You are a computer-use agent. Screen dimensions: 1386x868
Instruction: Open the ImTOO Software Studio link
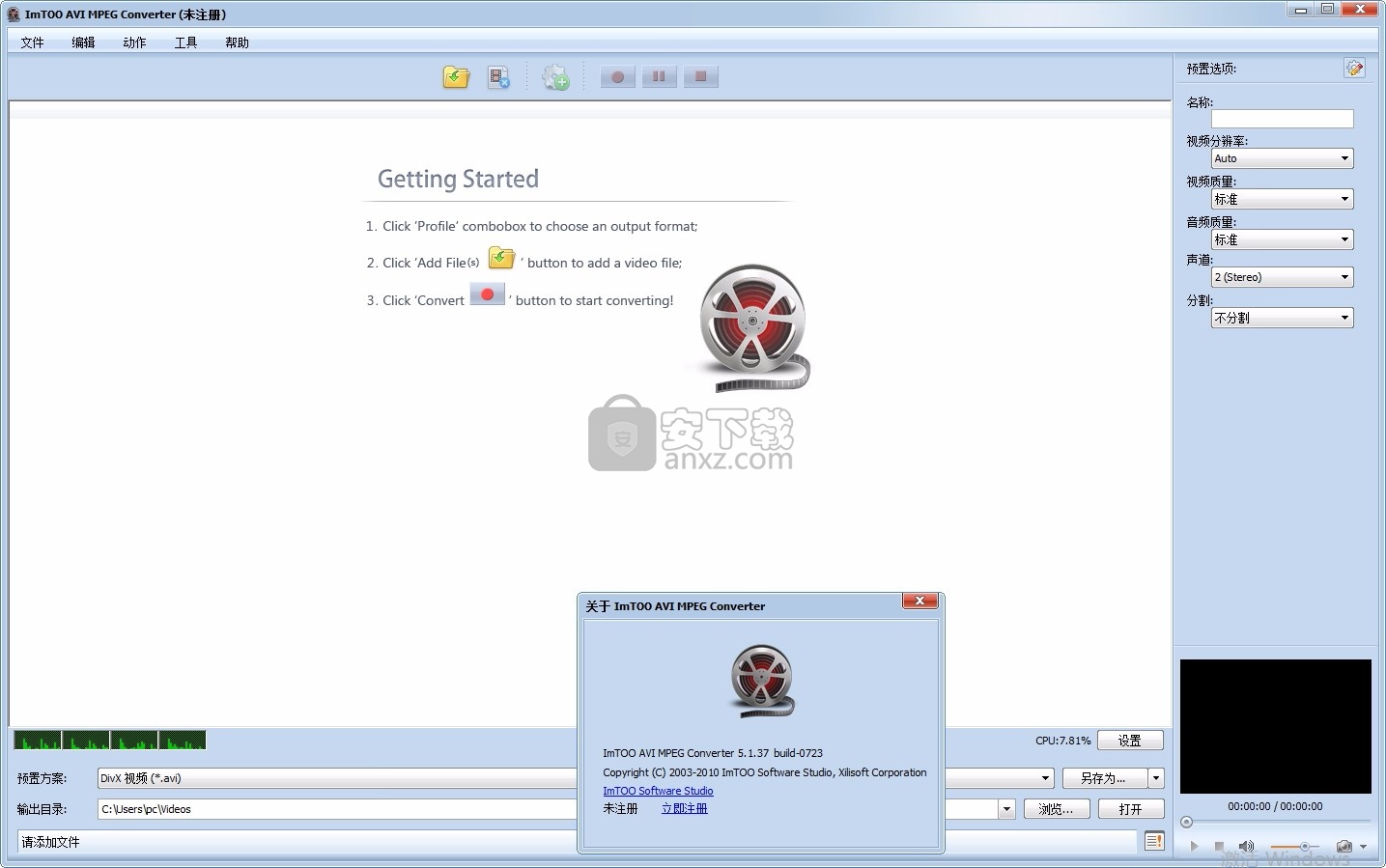(x=658, y=791)
